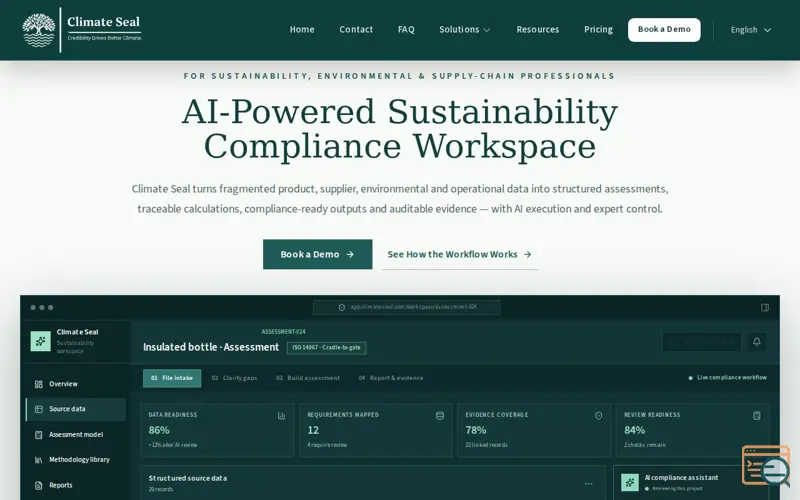
Task: Open the floating search widget icon
Action: point(766,465)
